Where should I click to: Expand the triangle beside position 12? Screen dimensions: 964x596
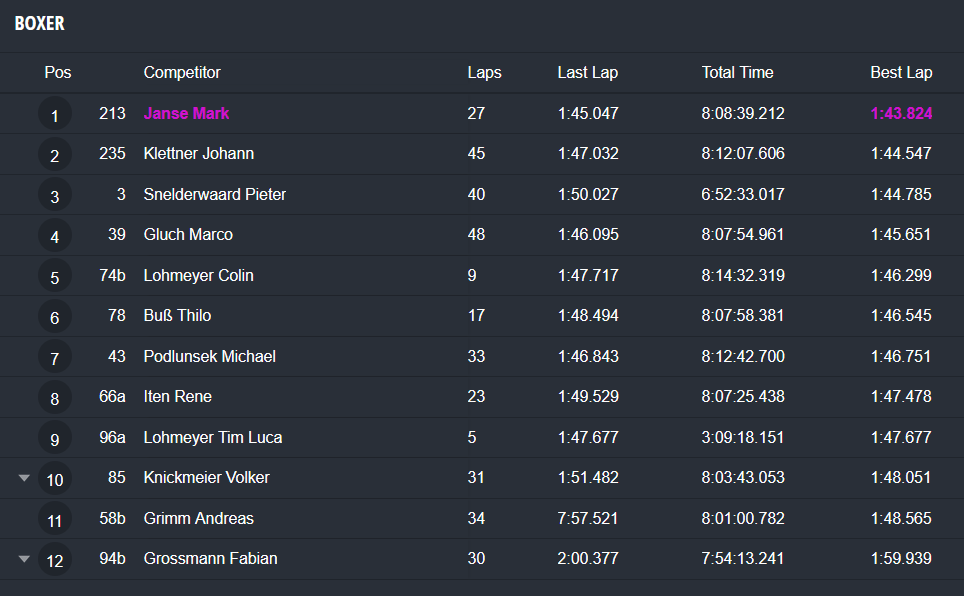(25, 559)
